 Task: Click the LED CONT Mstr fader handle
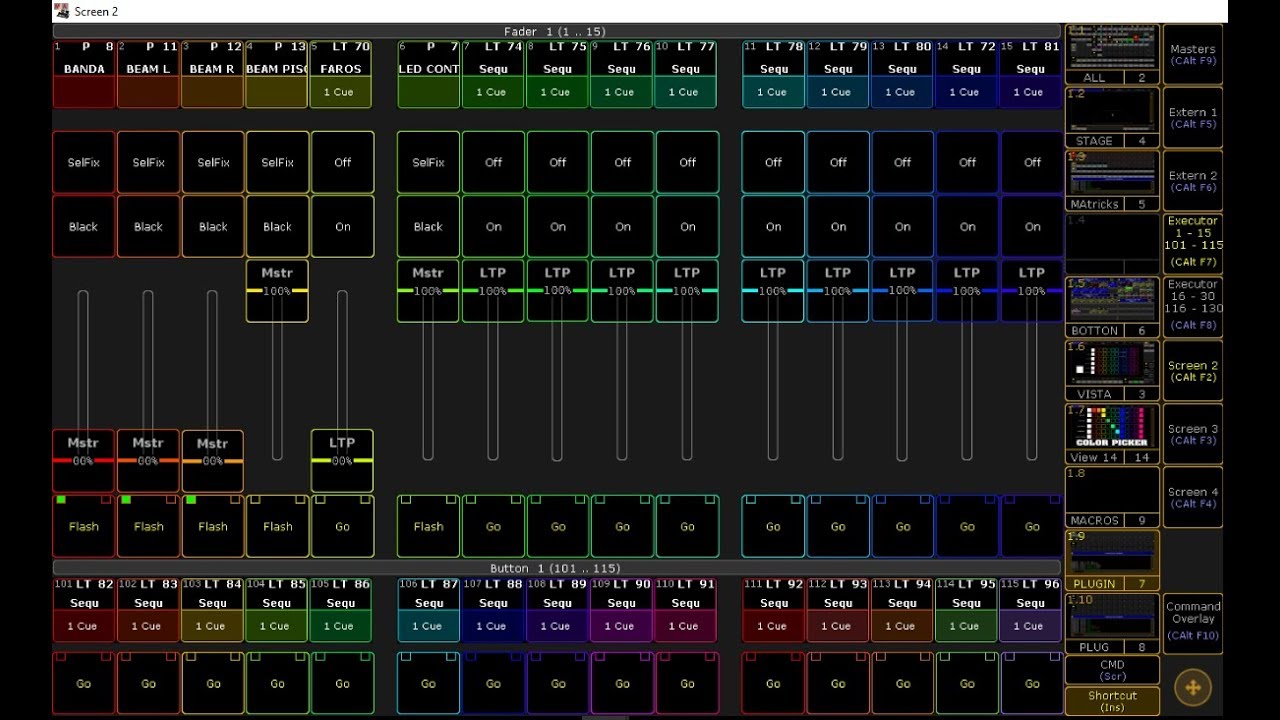tap(428, 291)
